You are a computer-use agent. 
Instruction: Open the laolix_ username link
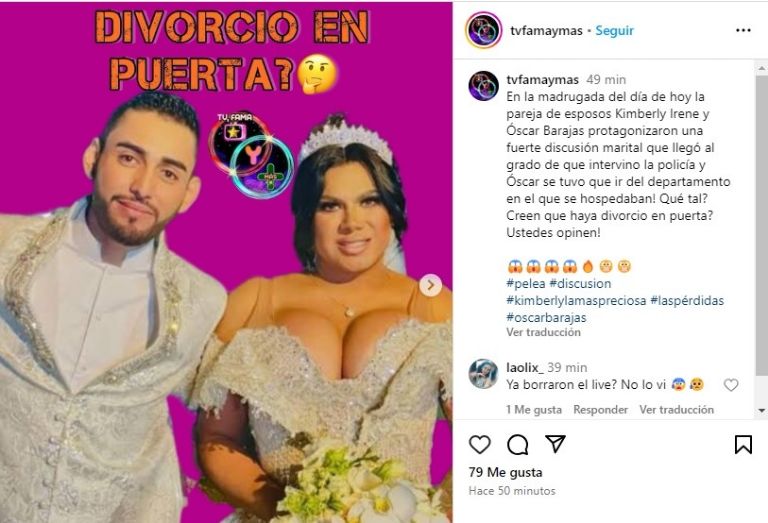(x=525, y=367)
